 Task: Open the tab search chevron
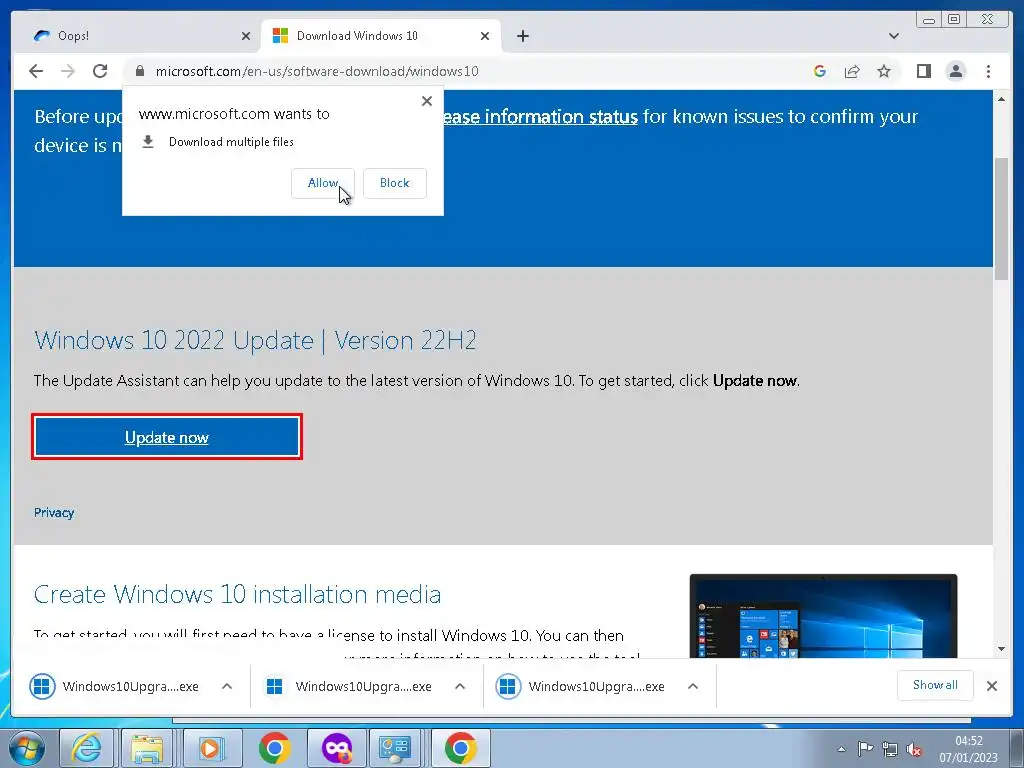894,36
